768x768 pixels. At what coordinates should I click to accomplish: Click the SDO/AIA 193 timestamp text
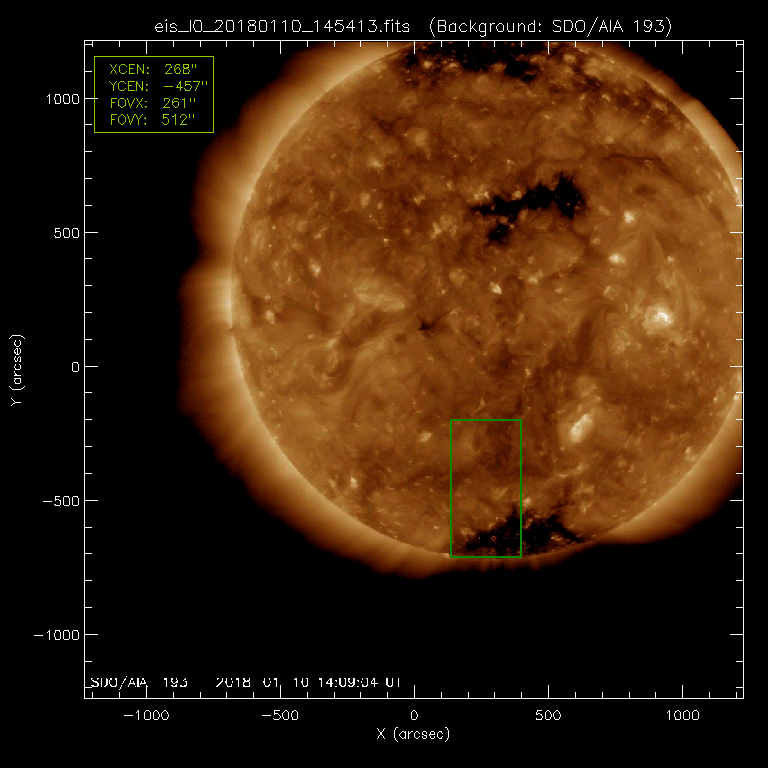pos(245,682)
